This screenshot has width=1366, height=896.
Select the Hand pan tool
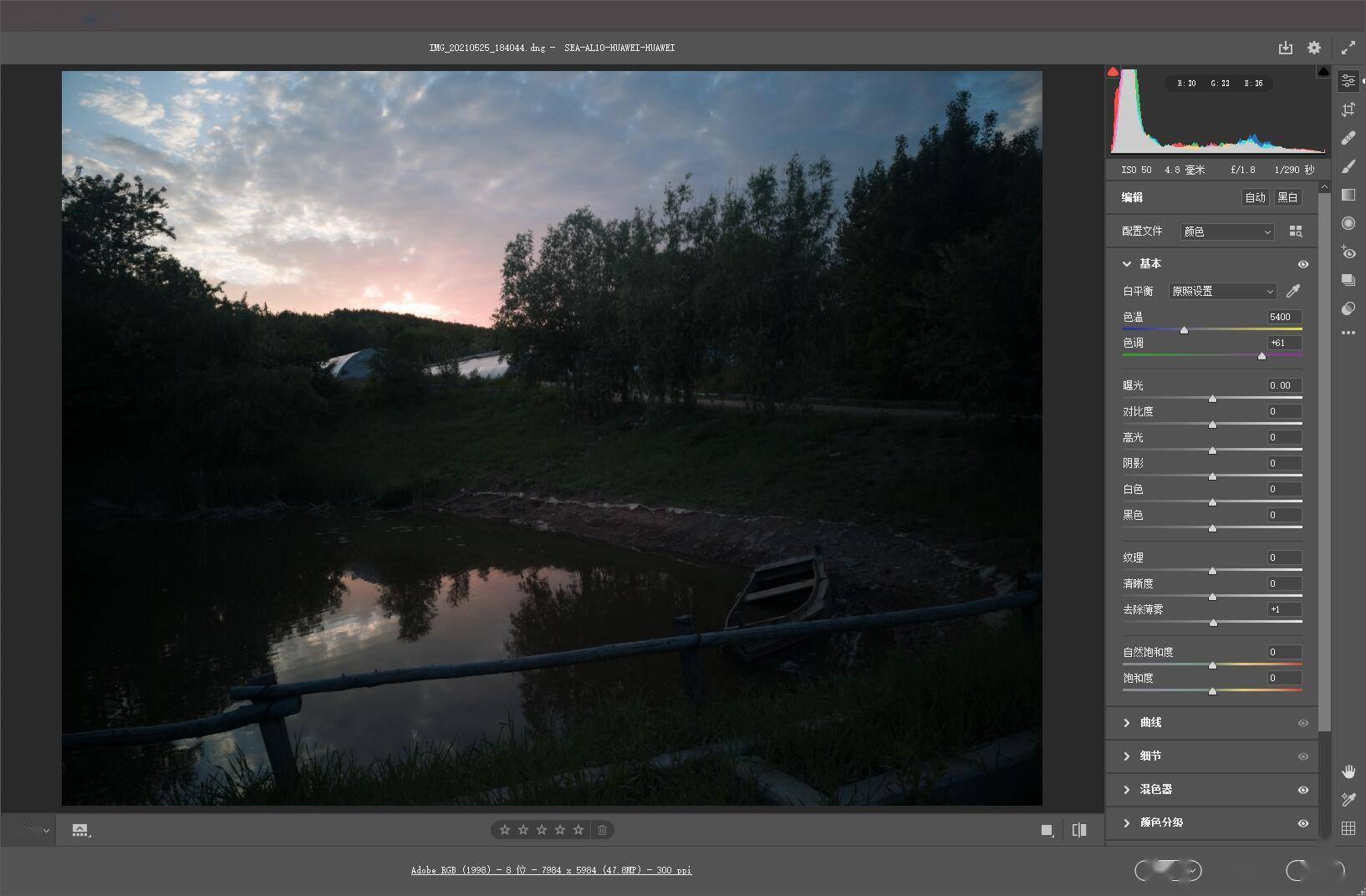[x=1348, y=771]
